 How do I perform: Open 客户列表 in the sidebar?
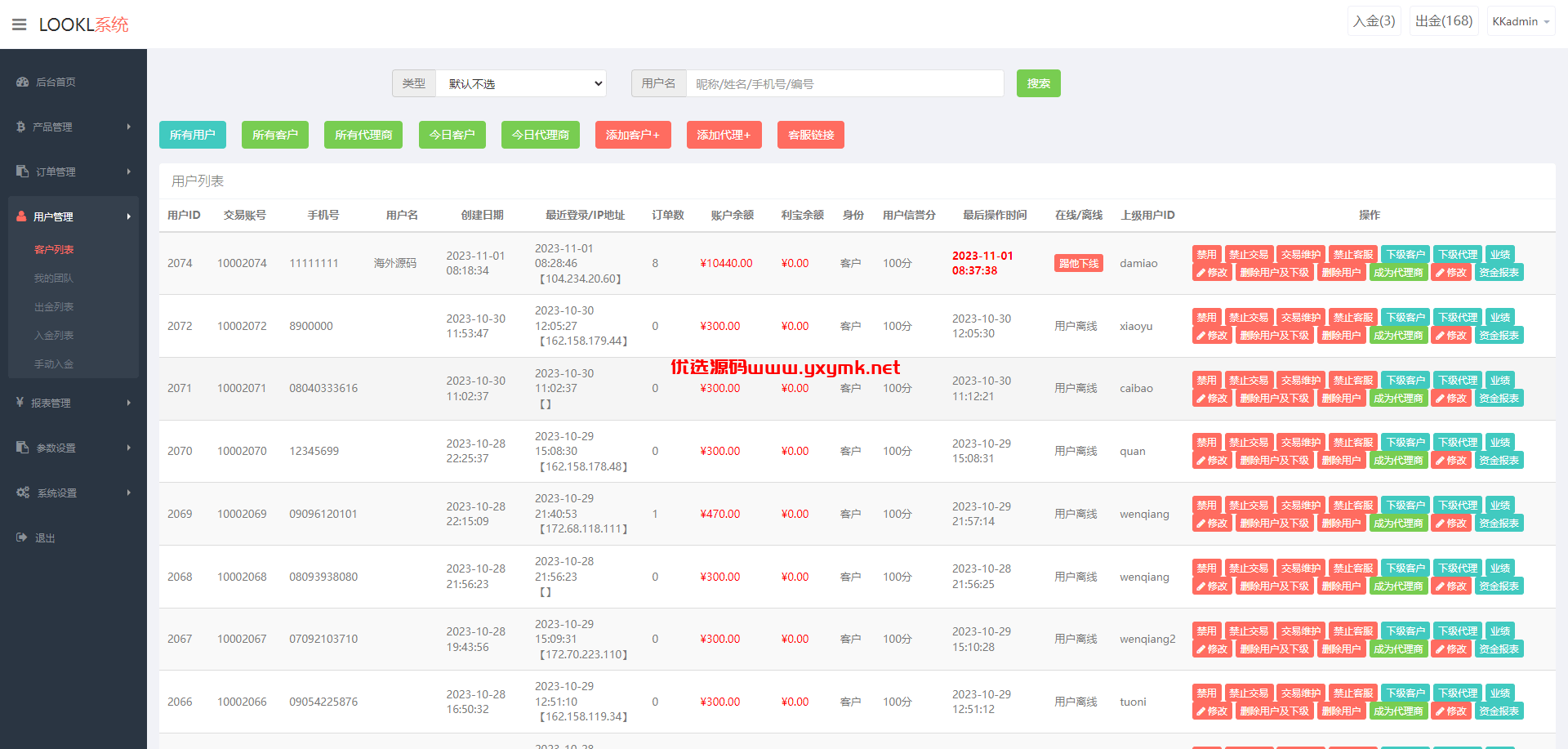tap(54, 250)
